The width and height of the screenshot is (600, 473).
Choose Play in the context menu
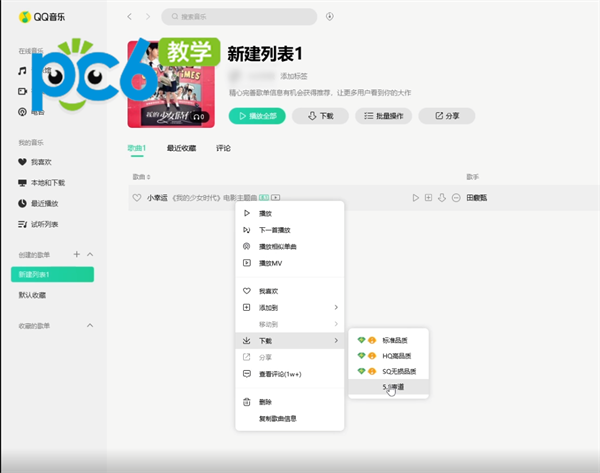[290, 213]
